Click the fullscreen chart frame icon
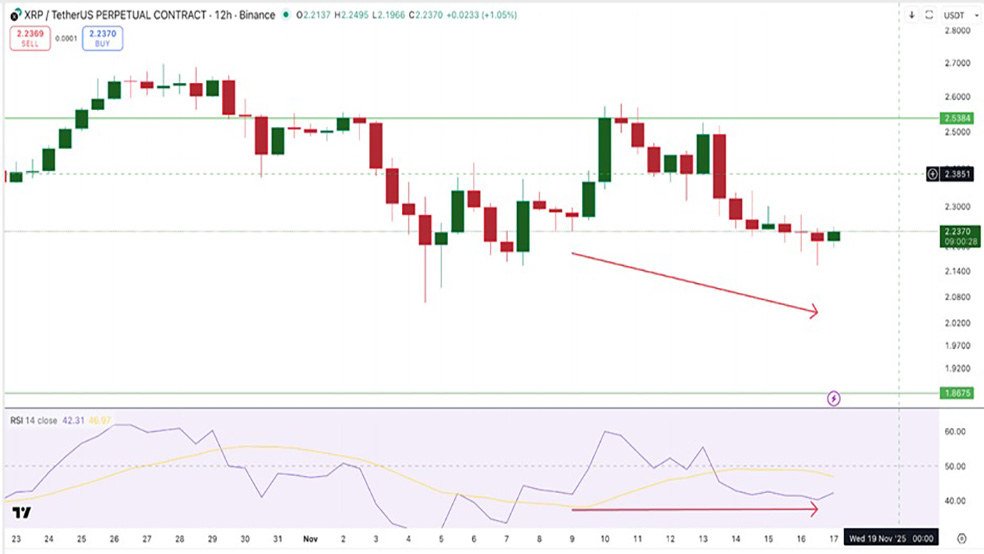The image size is (984, 554). click(930, 15)
